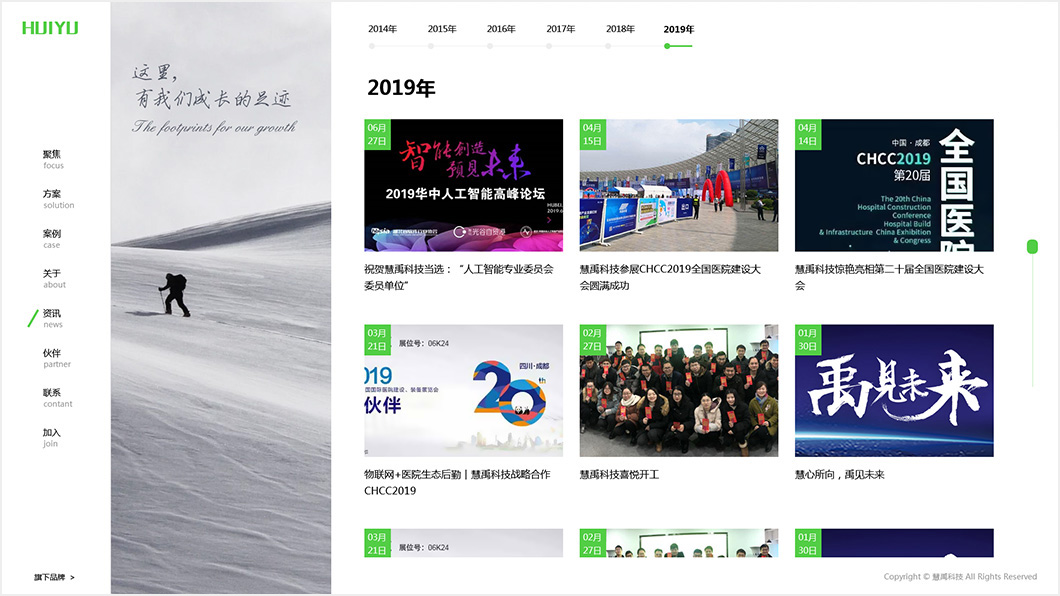This screenshot has height=596, width=1060.
Task: Click the 2019年 section heading
Action: tap(401, 88)
